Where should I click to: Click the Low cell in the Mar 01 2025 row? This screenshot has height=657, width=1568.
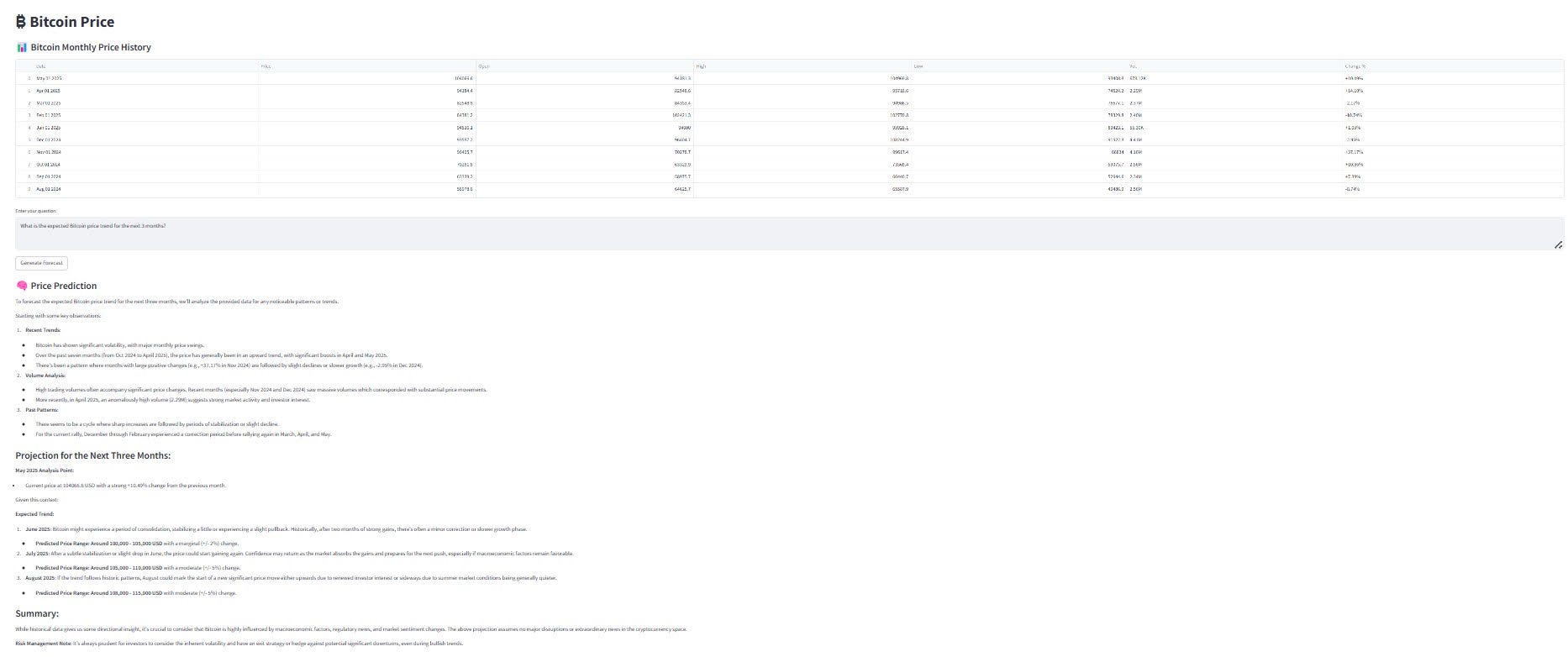1019,102
